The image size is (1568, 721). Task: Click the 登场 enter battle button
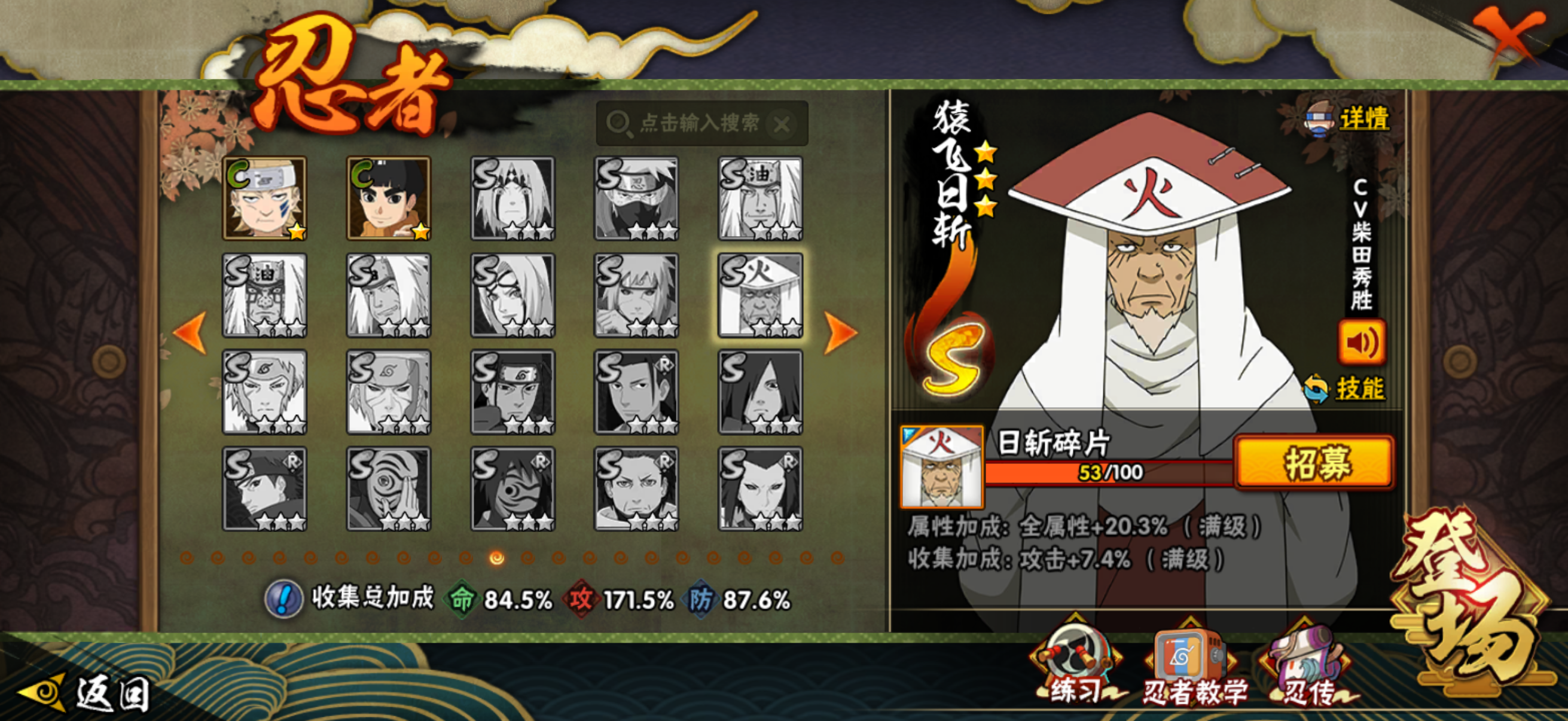pyautogui.click(x=1473, y=599)
